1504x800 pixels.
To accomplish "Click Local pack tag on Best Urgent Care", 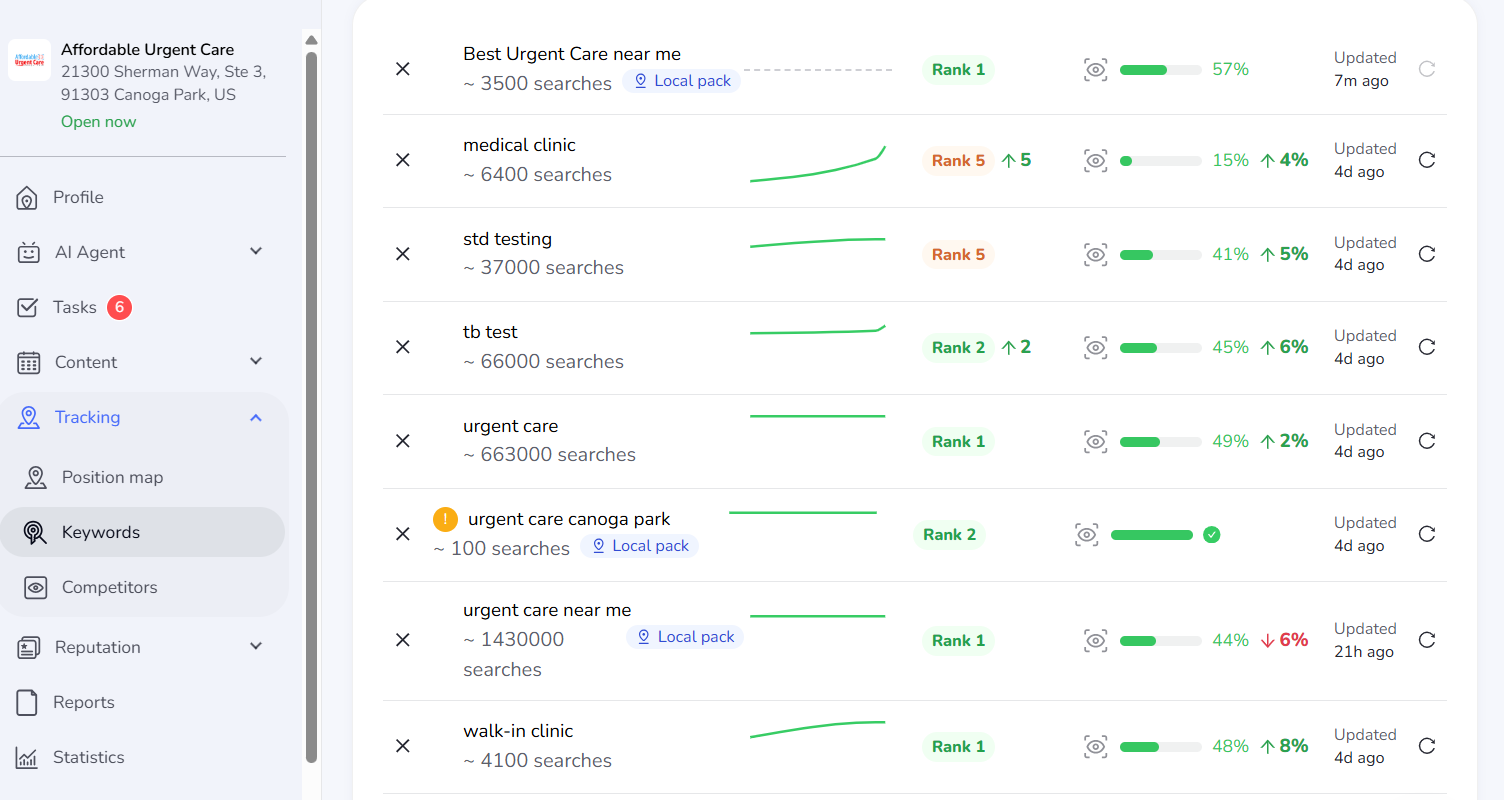I will 681,81.
